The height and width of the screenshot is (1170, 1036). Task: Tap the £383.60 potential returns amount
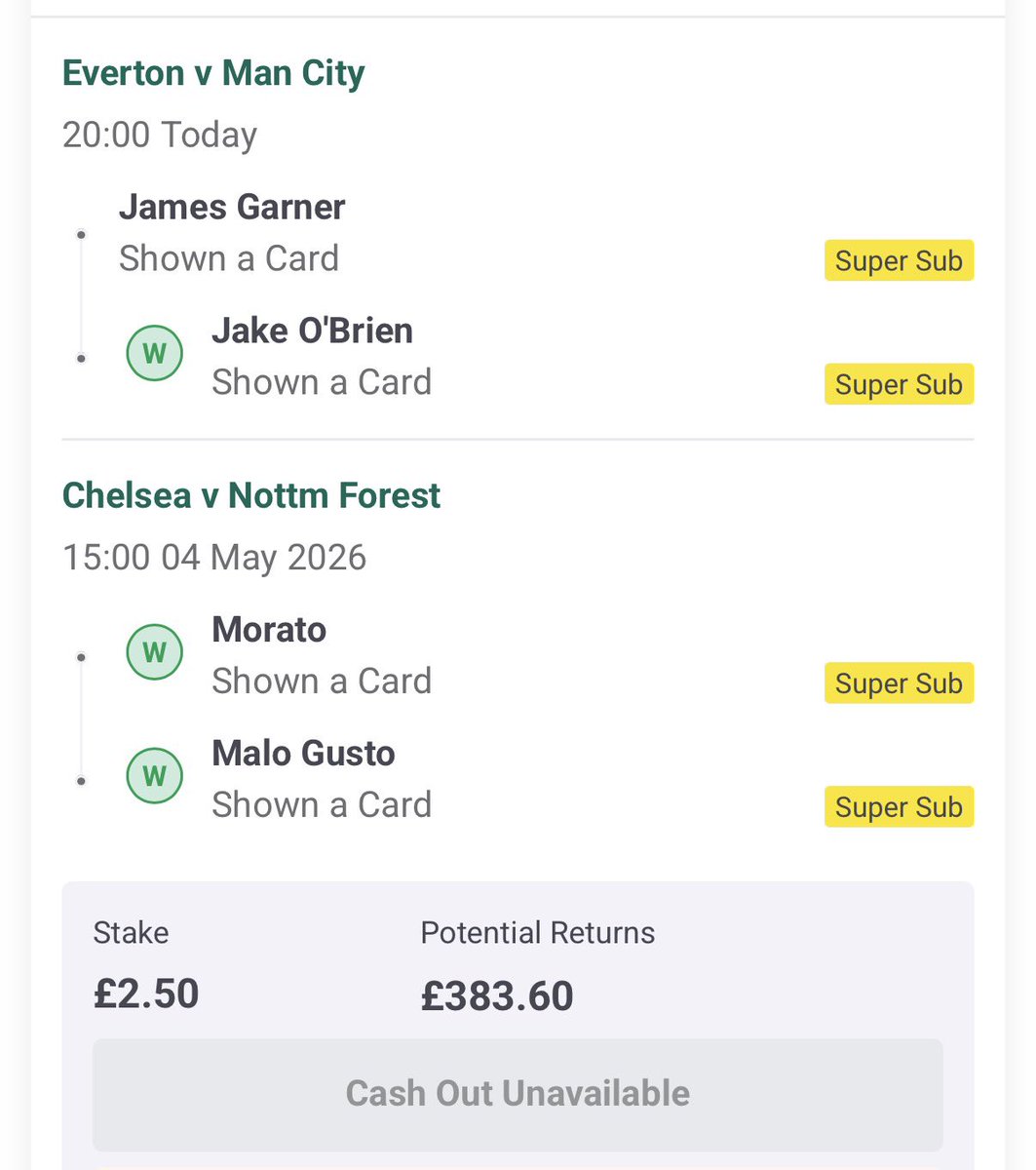[497, 995]
